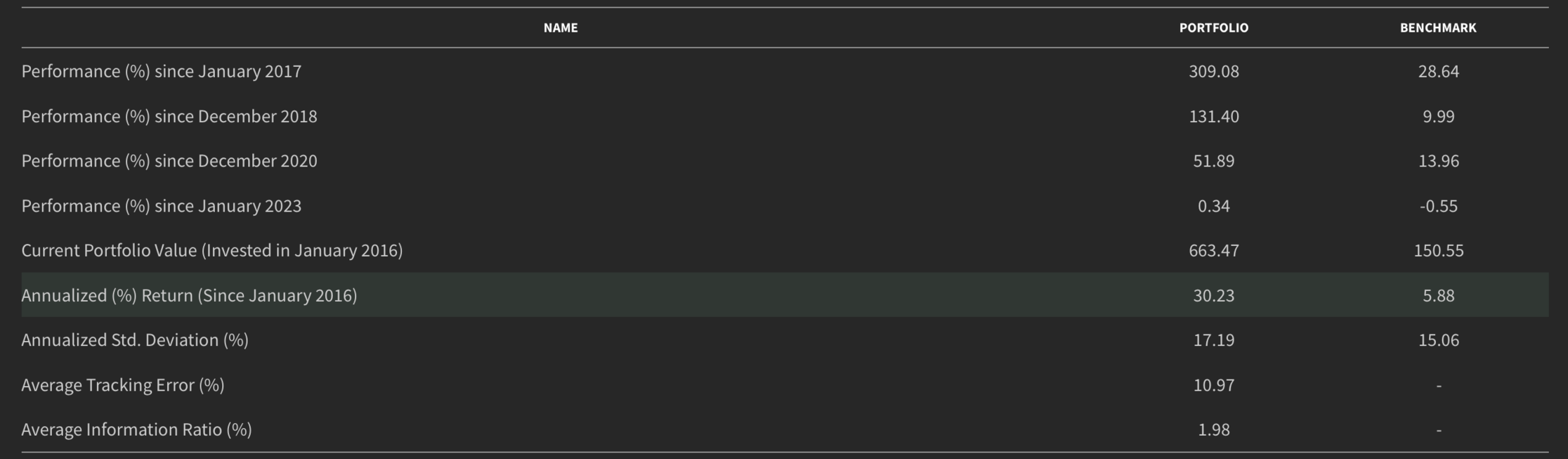The image size is (1568, 459).
Task: Click the BENCHMARK column header
Action: (1438, 28)
